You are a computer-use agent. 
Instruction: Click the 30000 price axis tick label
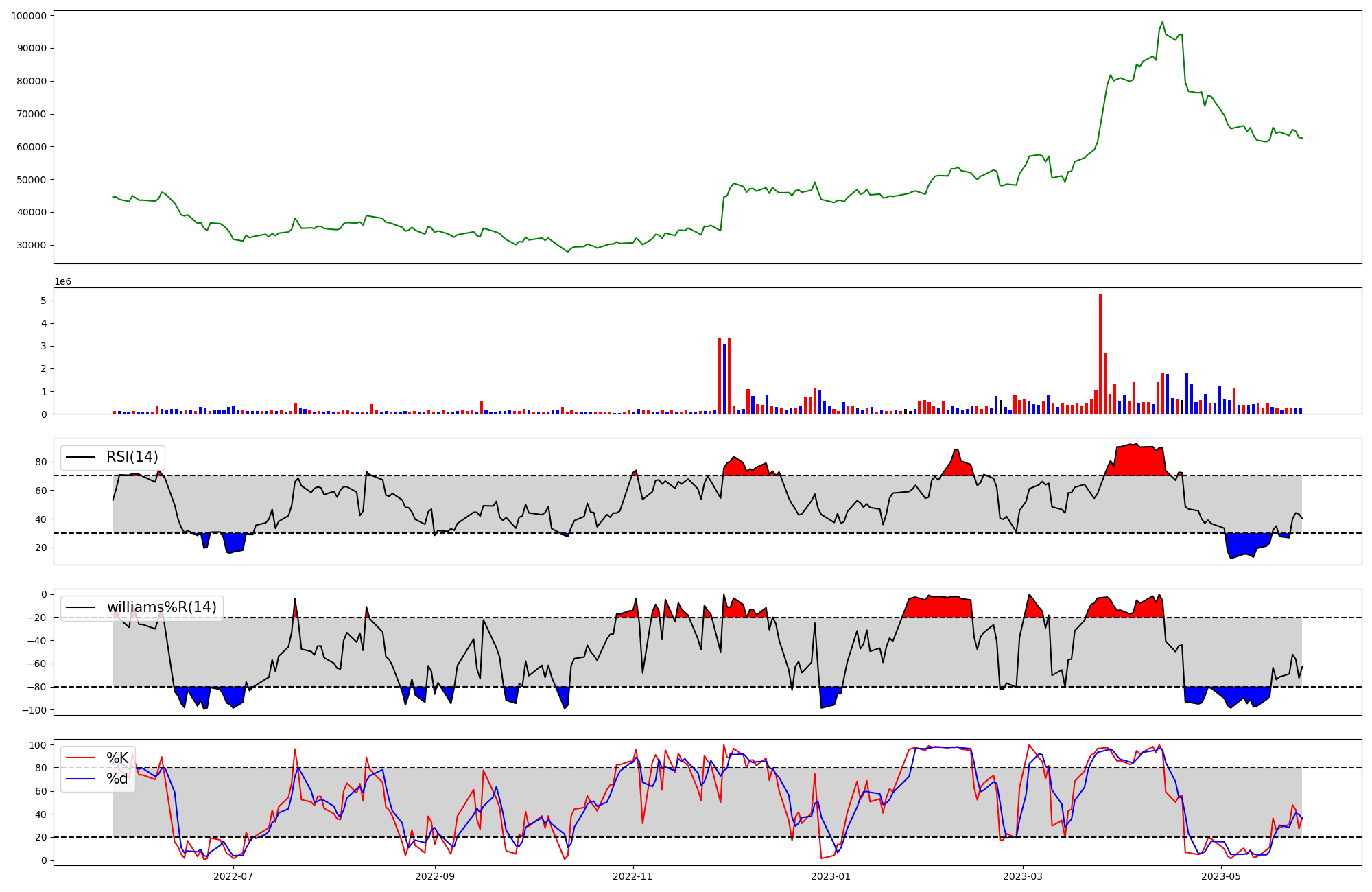(x=32, y=246)
